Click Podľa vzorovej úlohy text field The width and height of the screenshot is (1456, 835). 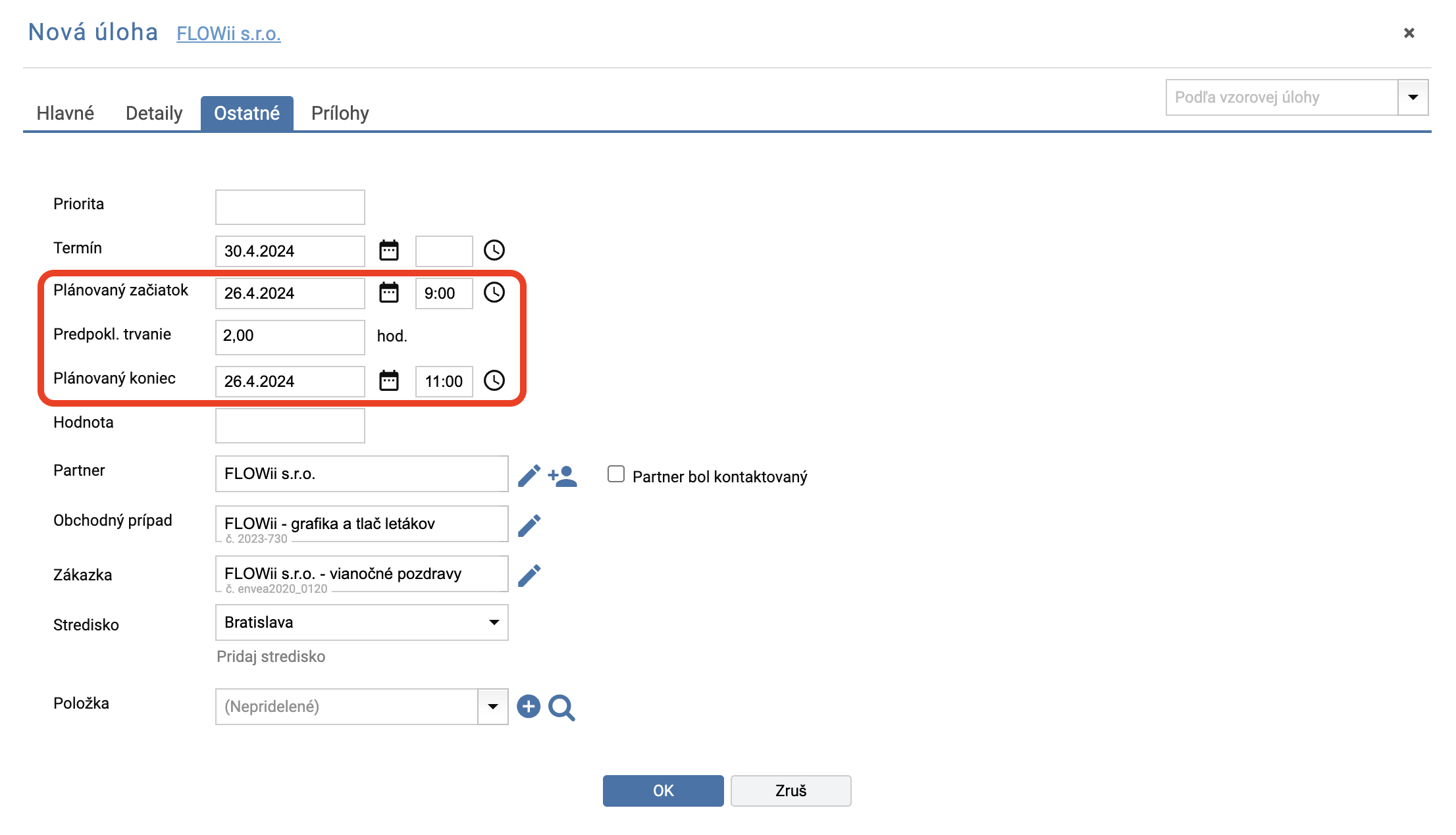pos(1282,97)
